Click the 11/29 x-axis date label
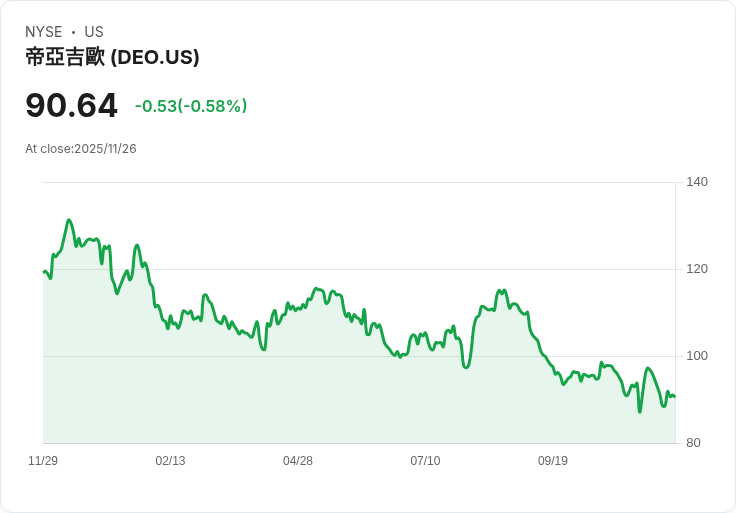The width and height of the screenshot is (736, 513). pyautogui.click(x=43, y=461)
